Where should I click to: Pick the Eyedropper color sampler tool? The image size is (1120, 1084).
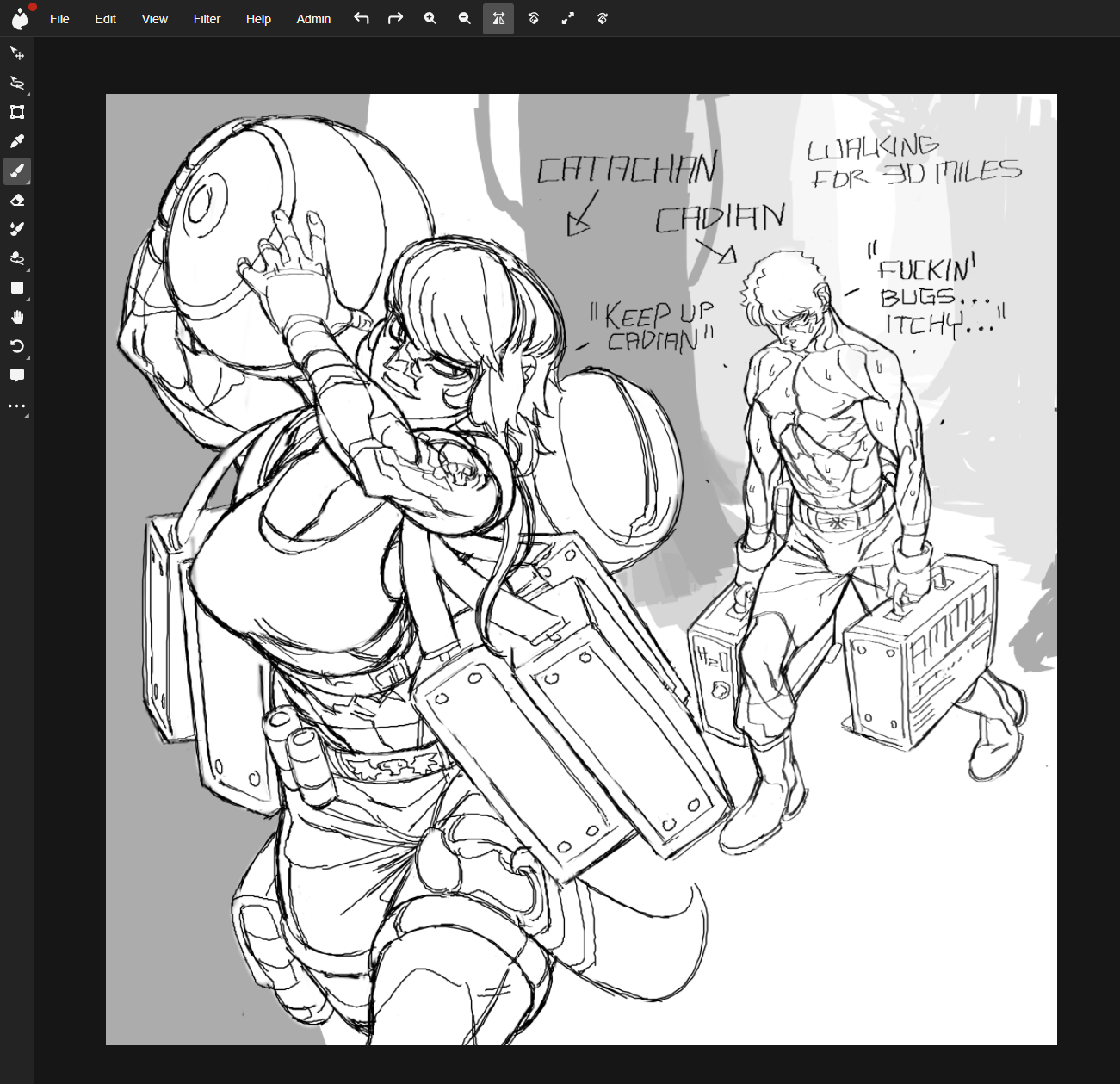(17, 141)
